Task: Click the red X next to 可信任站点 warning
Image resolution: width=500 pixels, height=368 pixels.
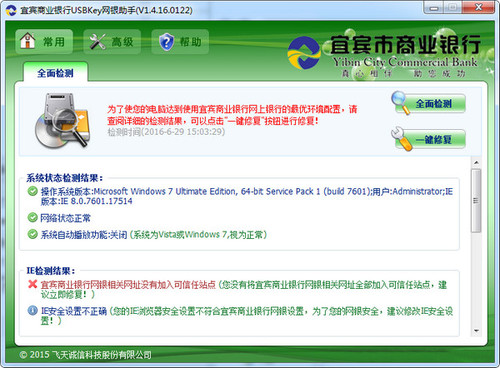Action: [x=33, y=284]
